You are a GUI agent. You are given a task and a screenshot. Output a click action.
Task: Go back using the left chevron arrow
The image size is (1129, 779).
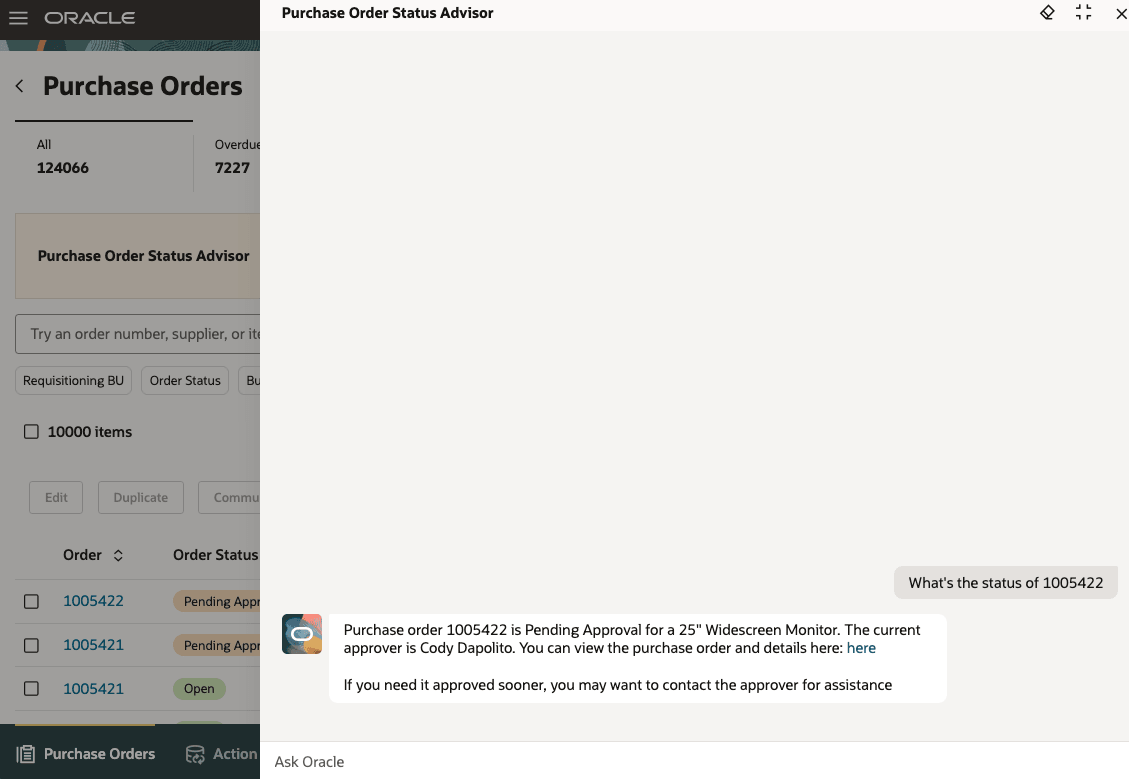[x=19, y=86]
